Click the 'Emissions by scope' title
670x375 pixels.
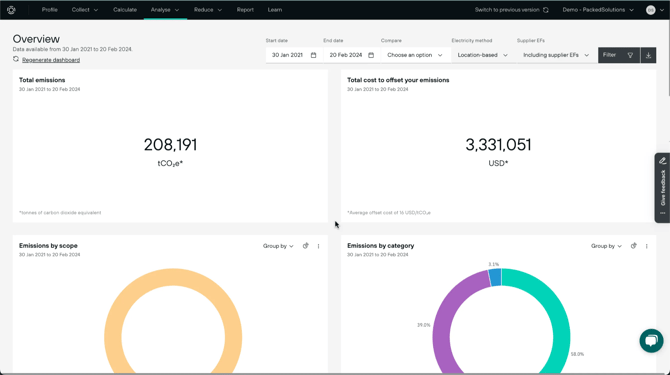tap(48, 246)
